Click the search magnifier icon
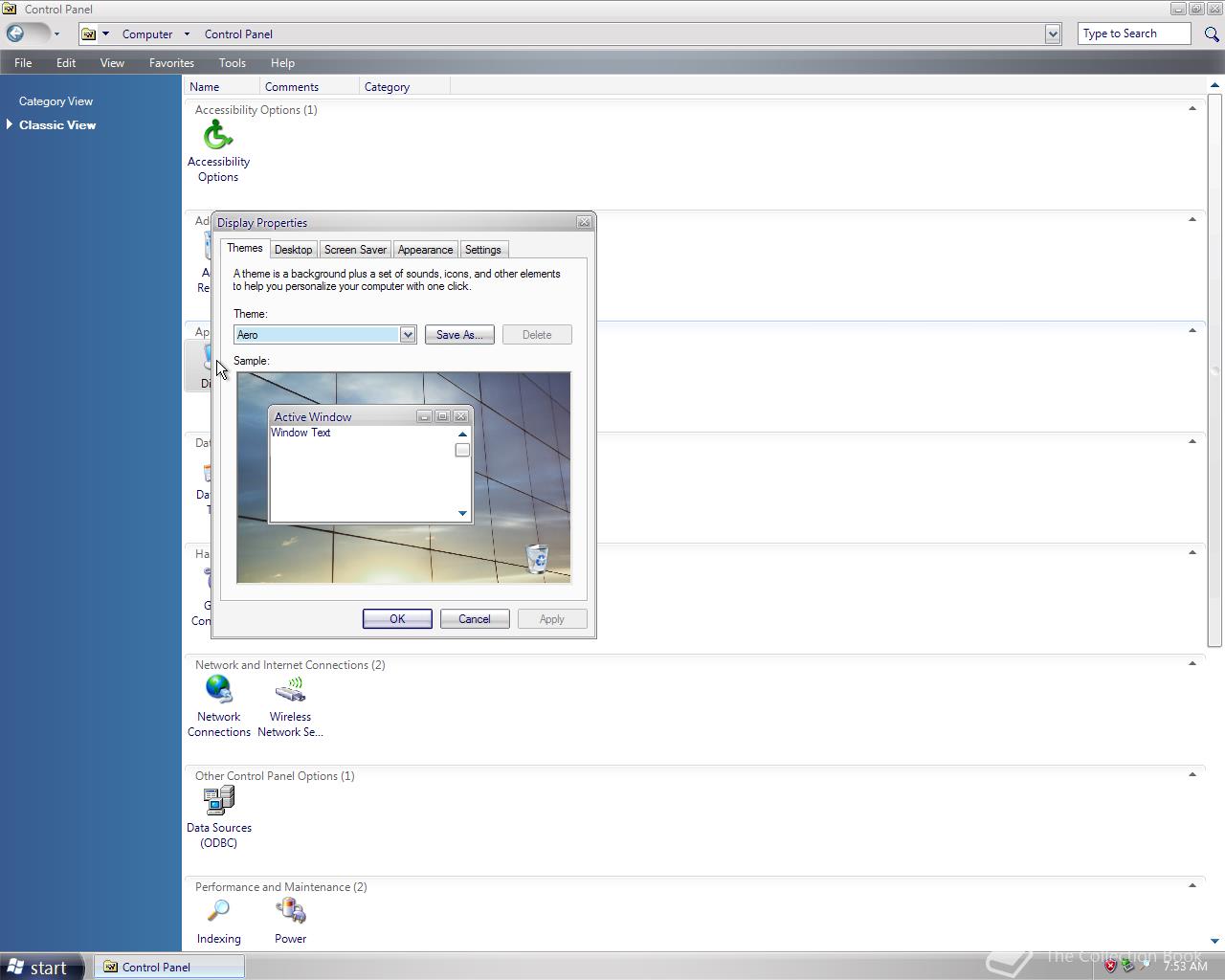1225x980 pixels. click(x=1212, y=33)
